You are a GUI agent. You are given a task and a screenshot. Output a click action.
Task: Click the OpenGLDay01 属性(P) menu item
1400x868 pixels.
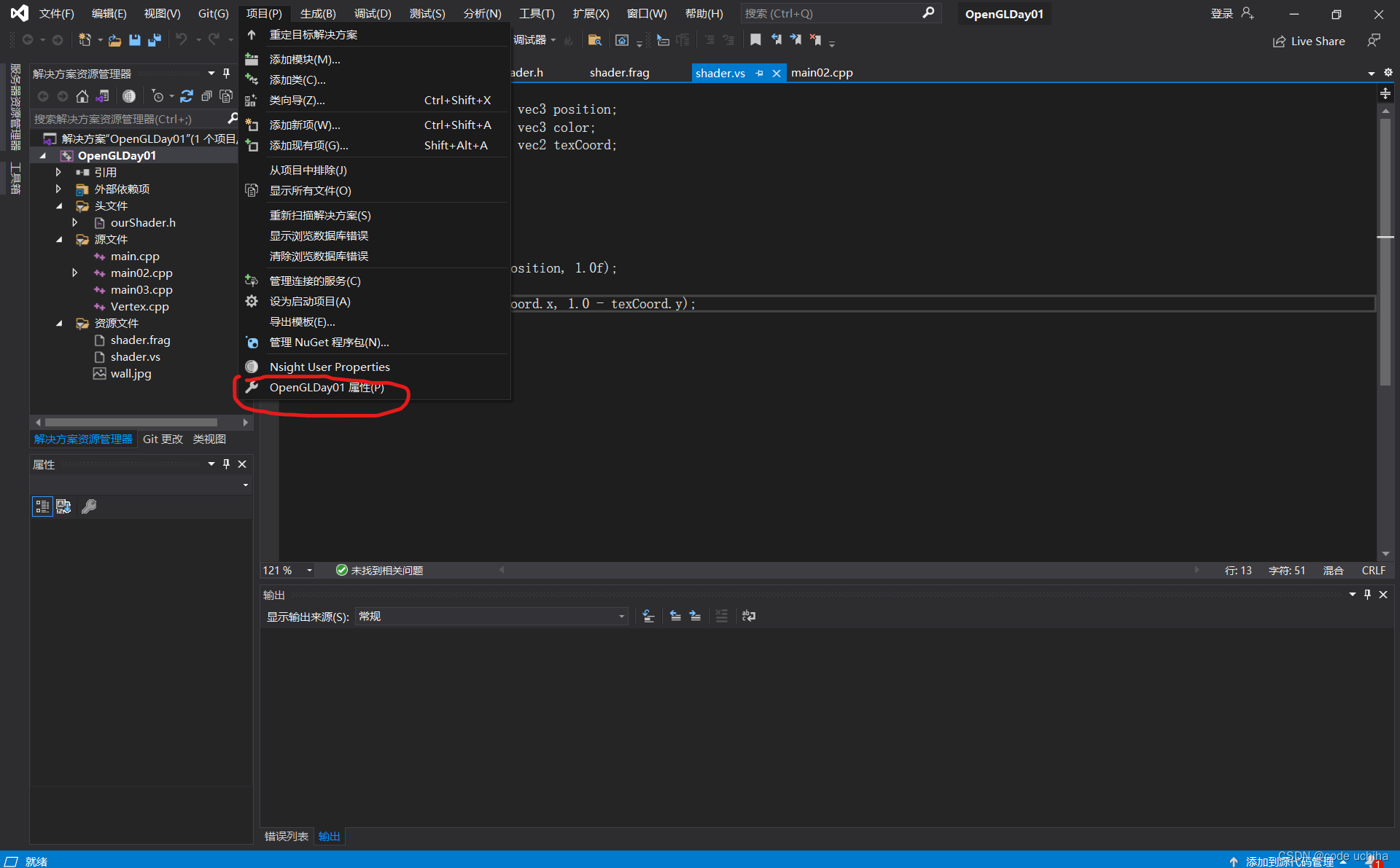[x=327, y=387]
